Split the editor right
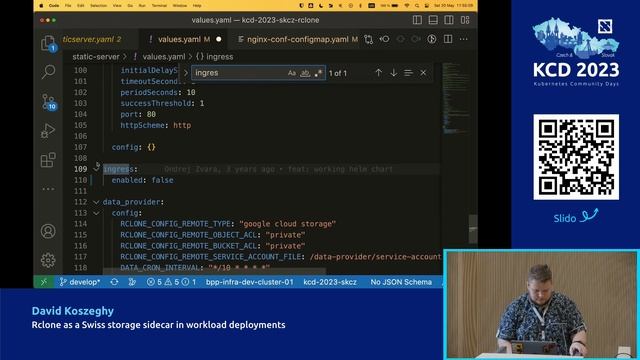 coord(448,39)
